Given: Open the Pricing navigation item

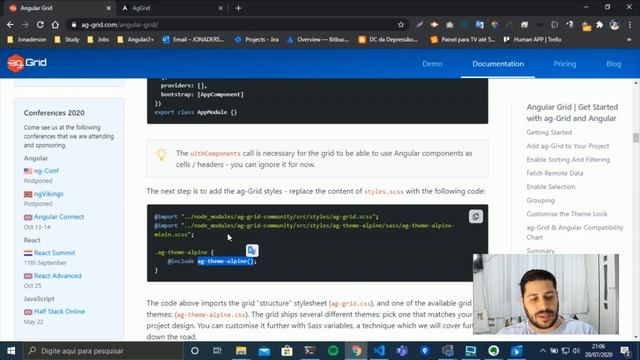Looking at the screenshot, I should point(564,64).
